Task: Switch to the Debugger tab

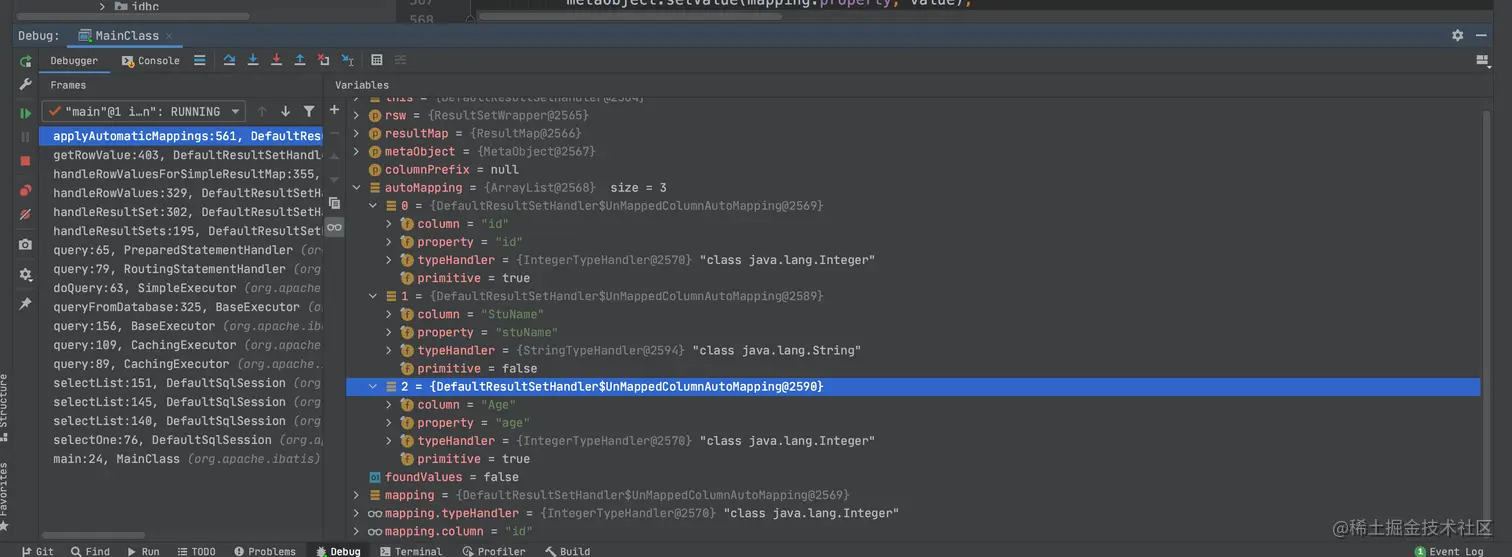Action: tap(75, 60)
